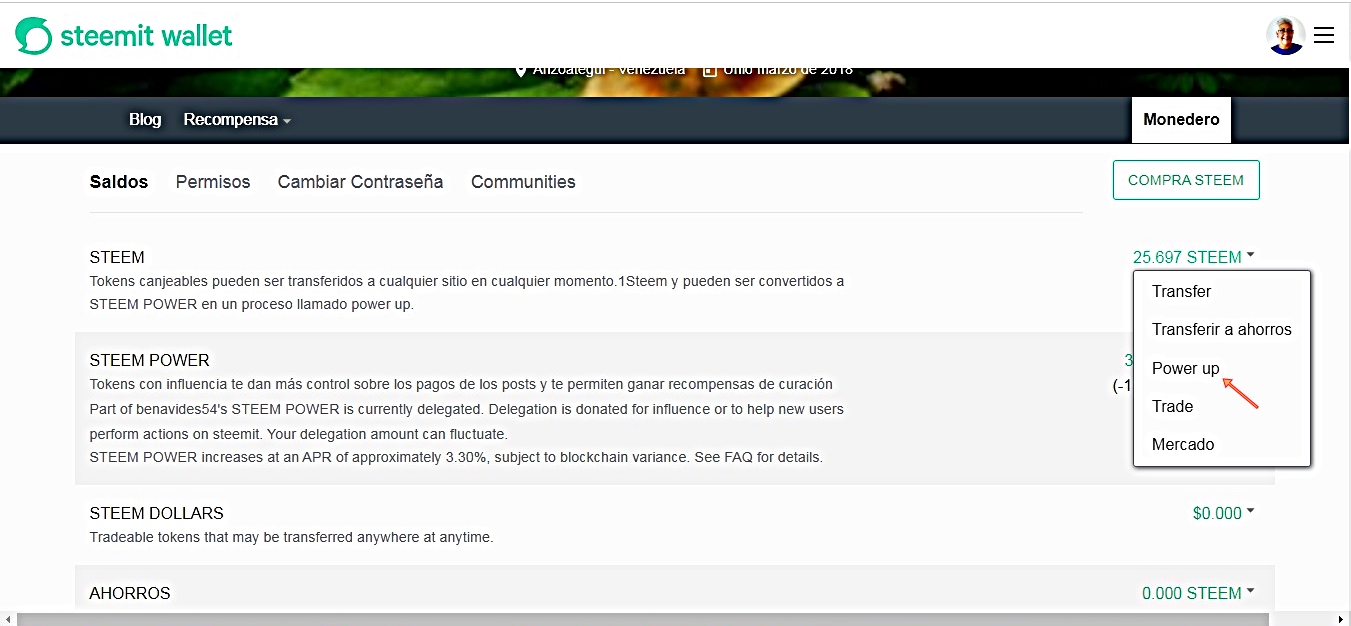Click the left scroll arrow at bottom
This screenshot has width=1351, height=626.
click(x=8, y=619)
